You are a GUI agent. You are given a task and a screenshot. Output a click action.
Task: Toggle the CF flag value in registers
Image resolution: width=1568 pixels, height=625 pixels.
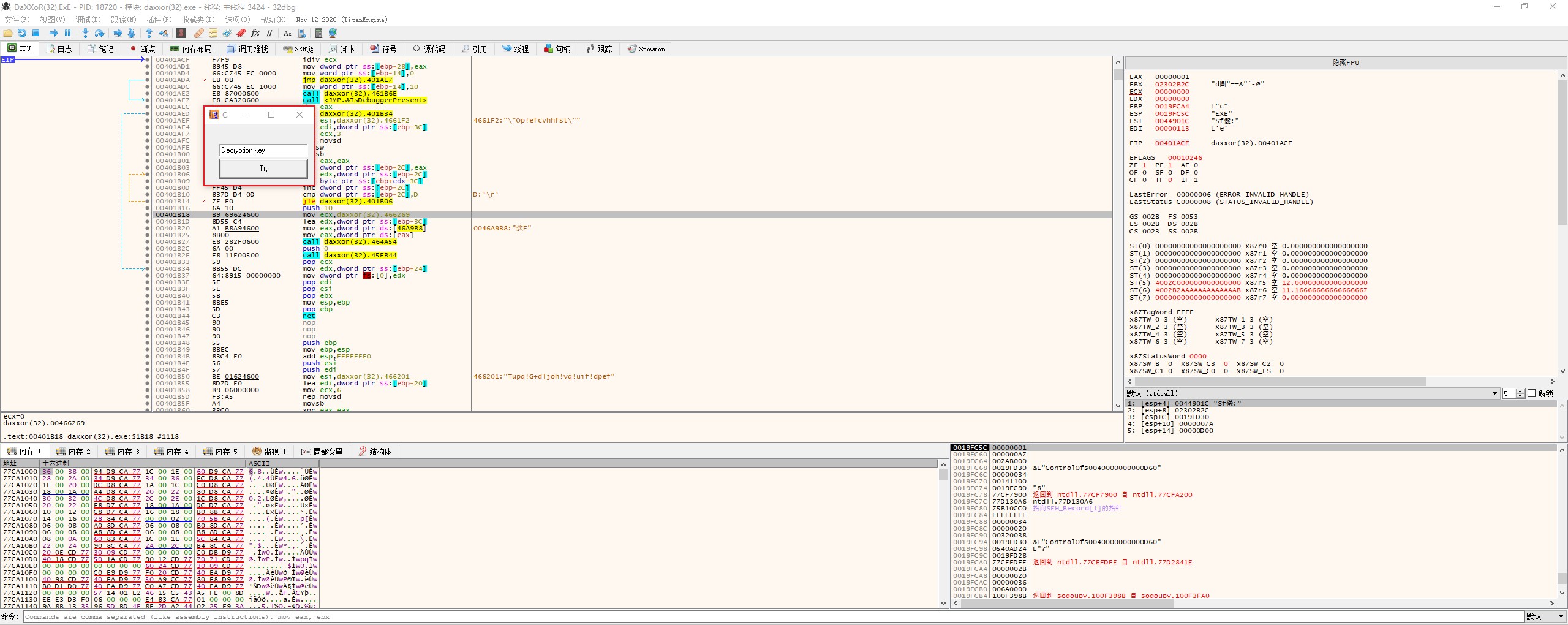[x=1144, y=180]
